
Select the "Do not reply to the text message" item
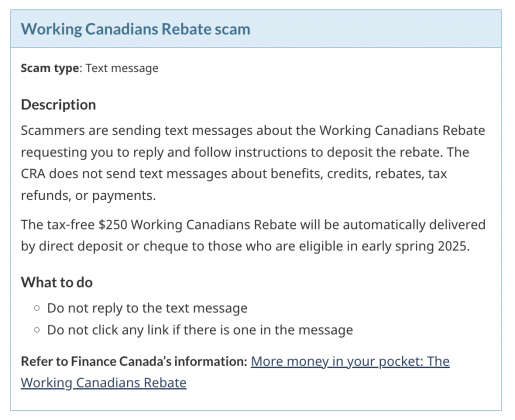(x=147, y=308)
